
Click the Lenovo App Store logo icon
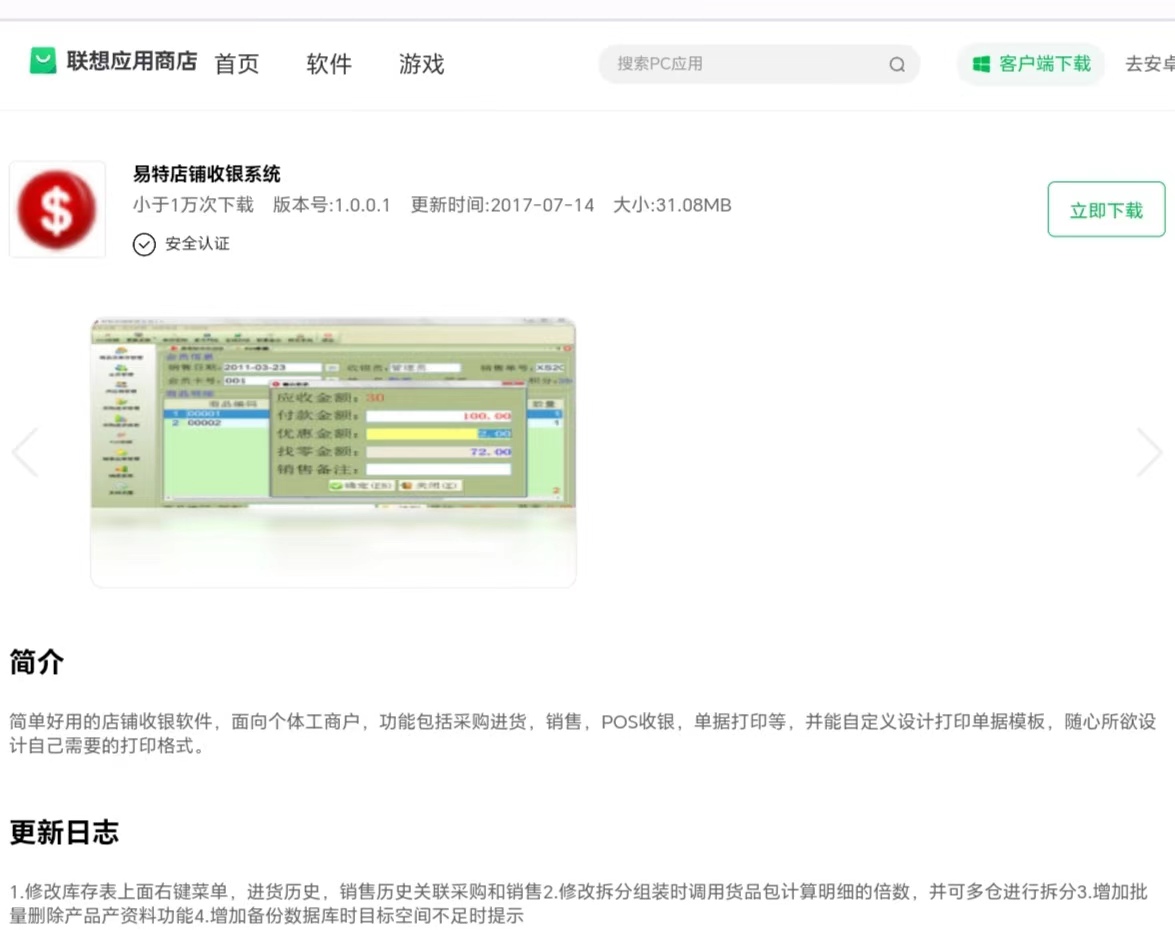pos(43,61)
